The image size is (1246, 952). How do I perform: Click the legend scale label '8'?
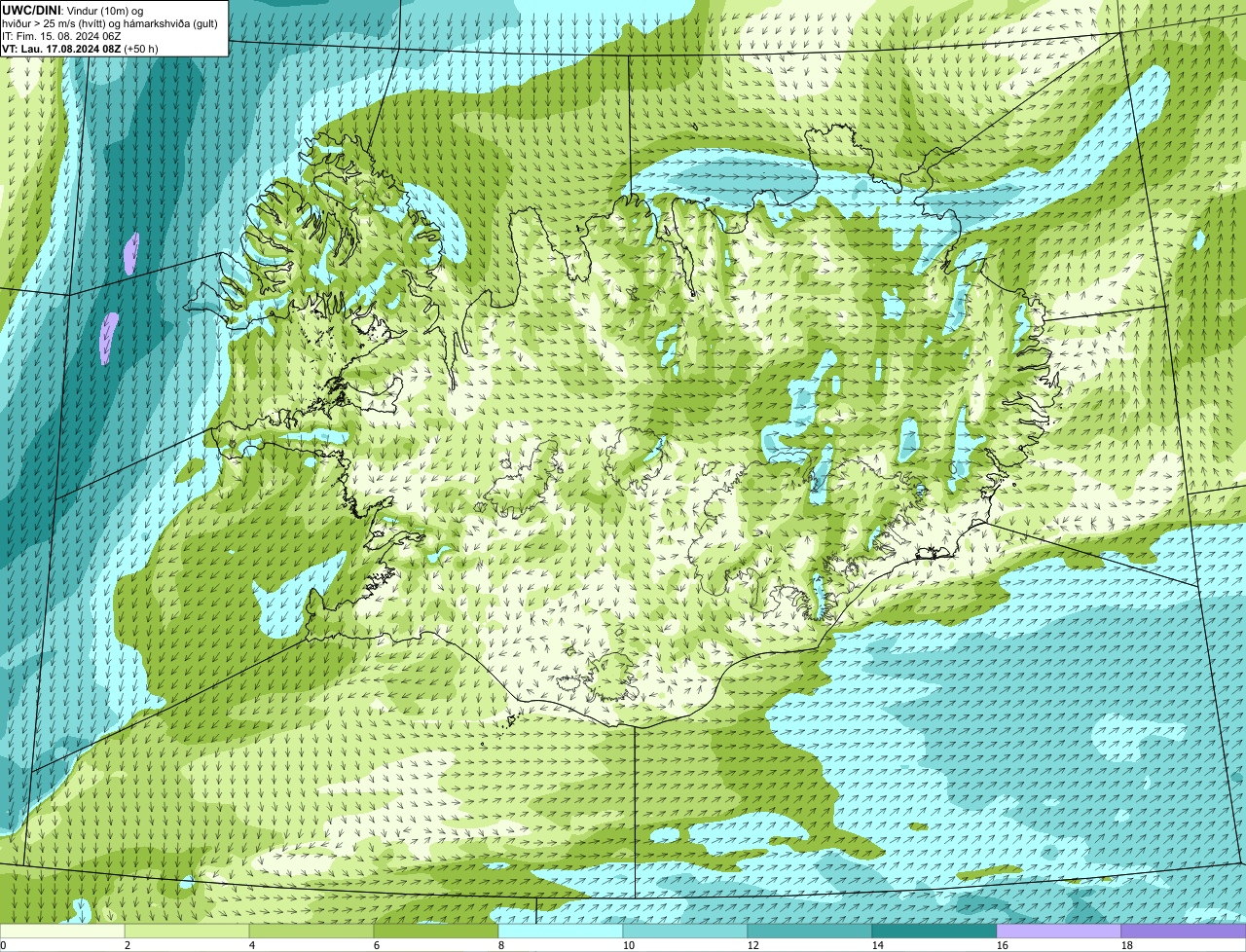point(501,945)
